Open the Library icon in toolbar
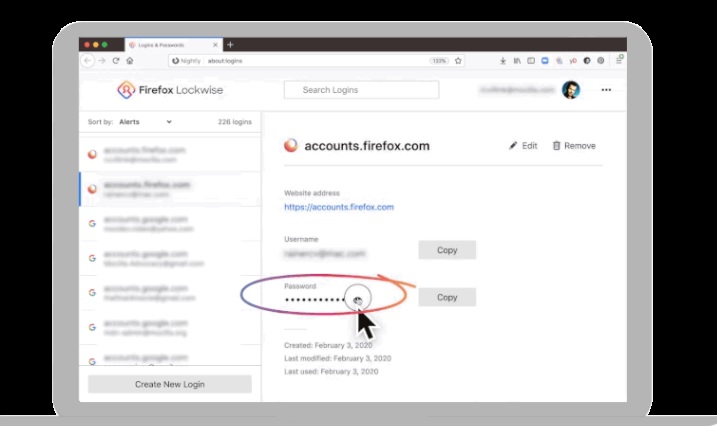717x426 pixels. tap(517, 60)
